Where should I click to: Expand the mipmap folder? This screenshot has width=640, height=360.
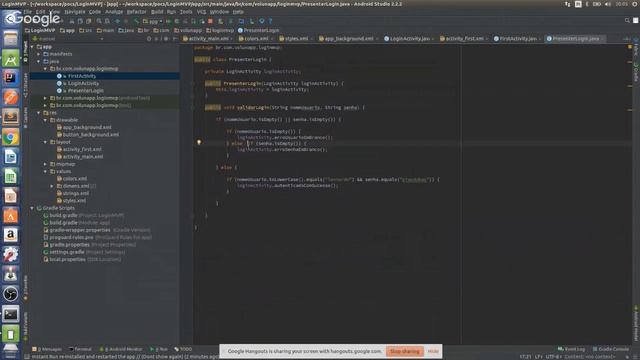45,164
